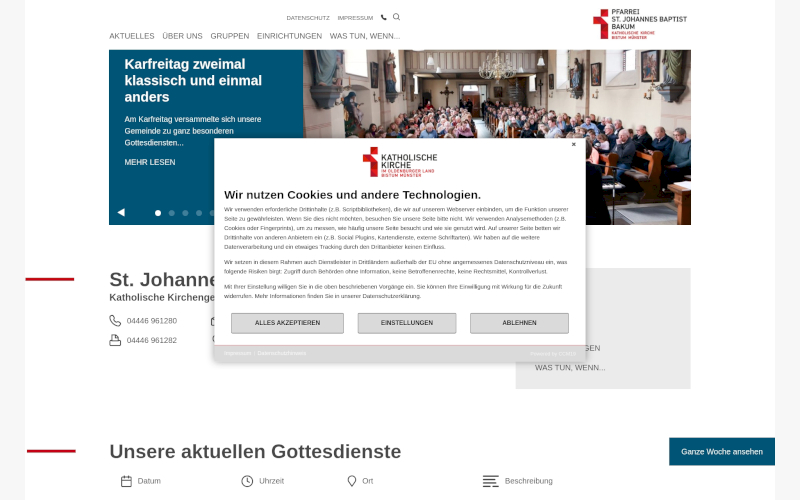Click the Katholische Kirche logo in cookie dialog
The image size is (800, 500).
coord(400,163)
